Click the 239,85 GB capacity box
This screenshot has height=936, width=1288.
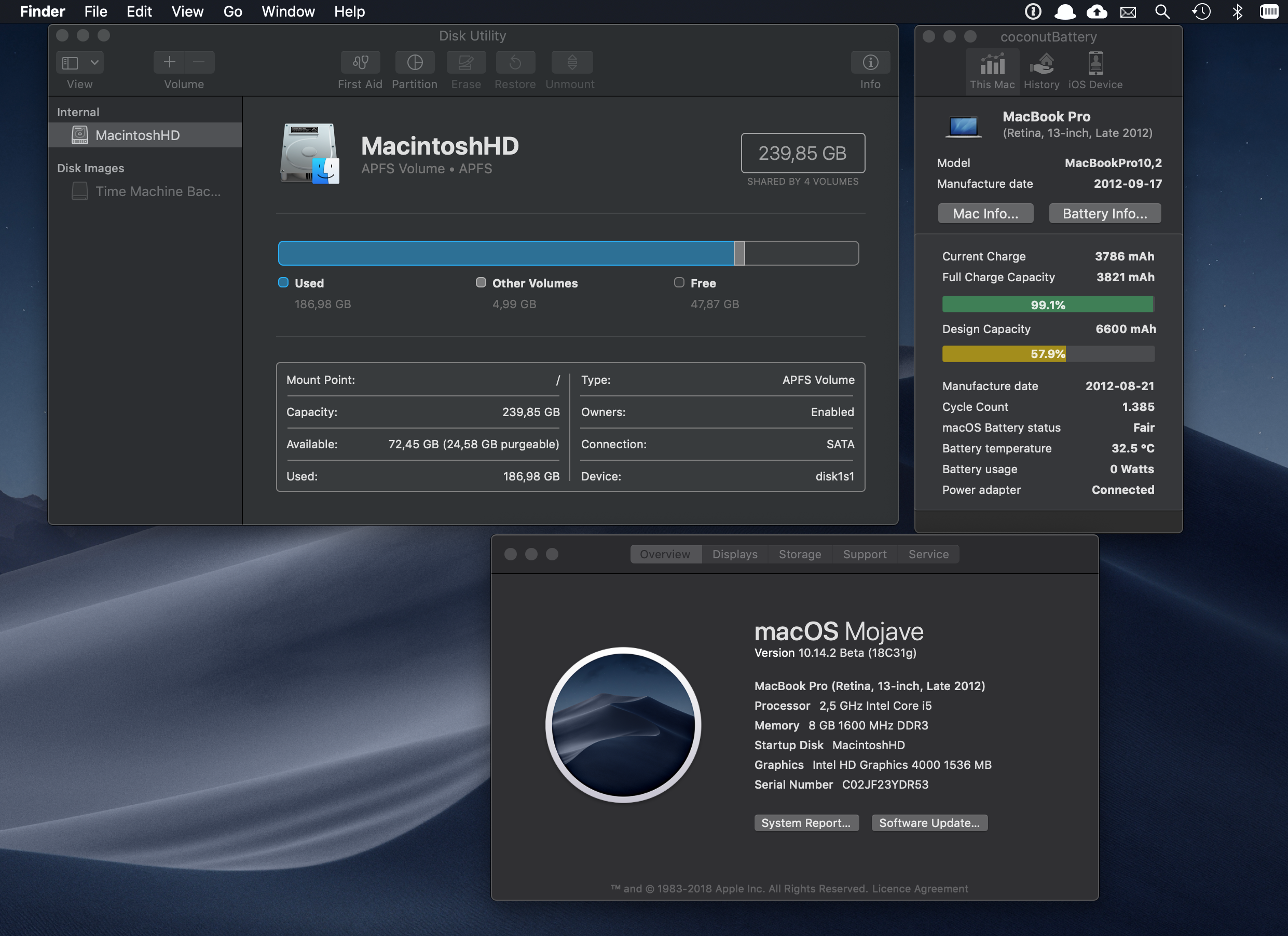(x=802, y=153)
